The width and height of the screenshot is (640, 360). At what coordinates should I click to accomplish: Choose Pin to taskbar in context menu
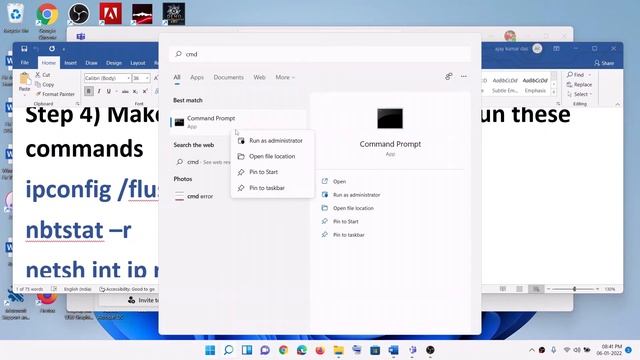(272, 188)
